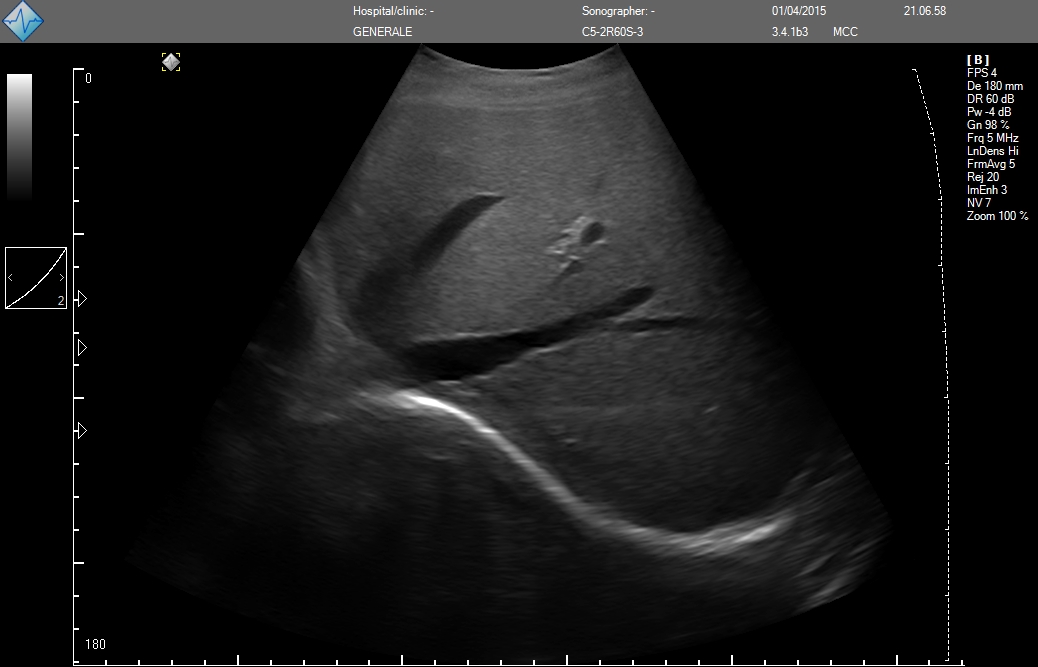The image size is (1038, 667).
Task: Click the DR 60 dB dynamic range value
Action: pos(989,99)
